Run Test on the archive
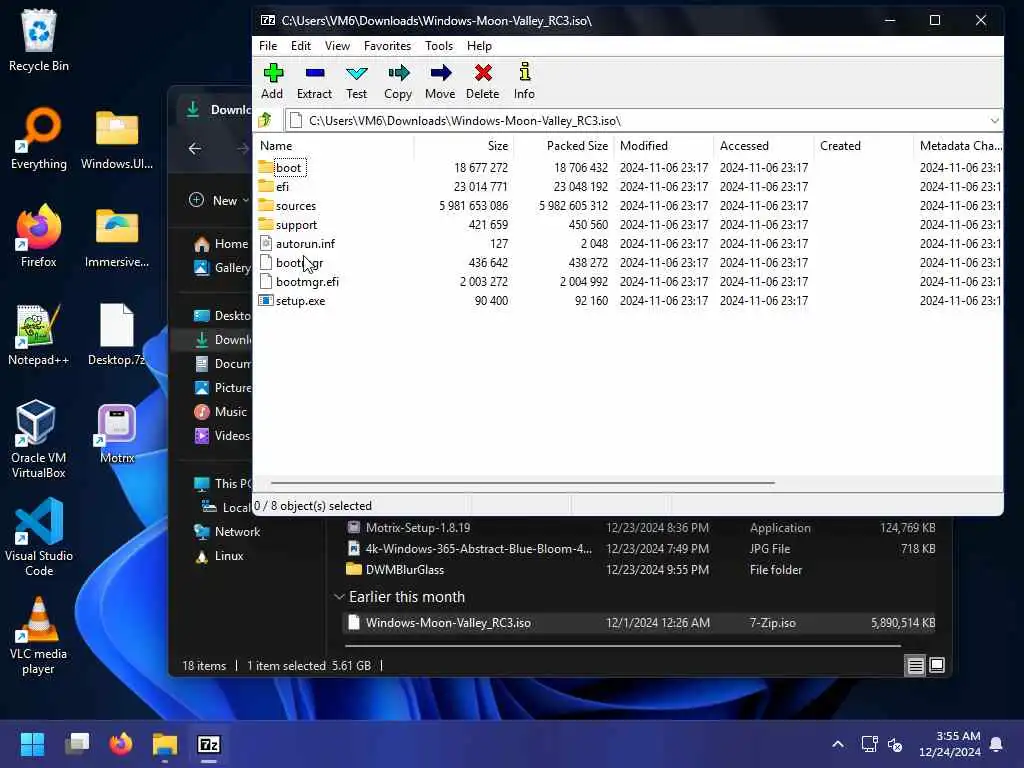The height and width of the screenshot is (768, 1024). pos(357,82)
